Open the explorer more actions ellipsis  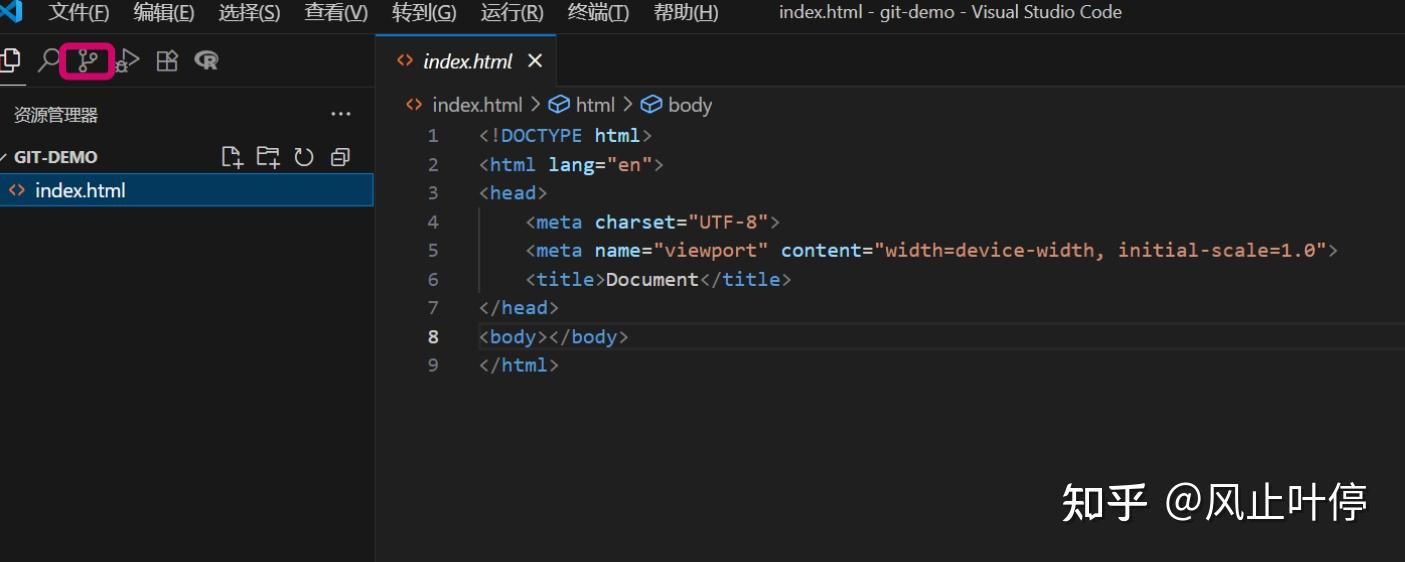tap(341, 115)
